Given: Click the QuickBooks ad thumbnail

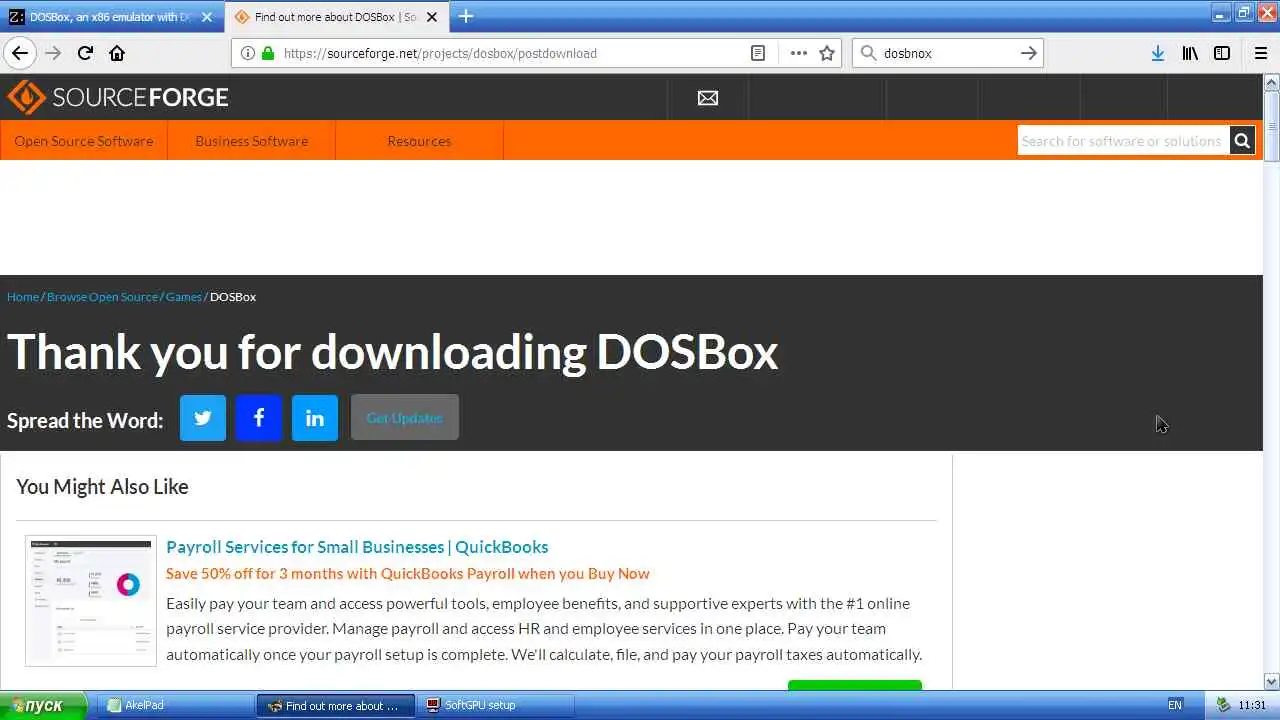Looking at the screenshot, I should point(91,601).
